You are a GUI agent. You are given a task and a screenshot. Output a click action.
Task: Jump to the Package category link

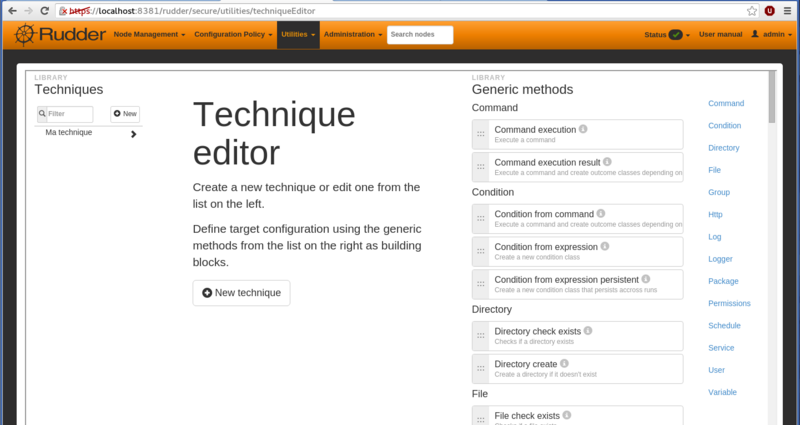[723, 281]
